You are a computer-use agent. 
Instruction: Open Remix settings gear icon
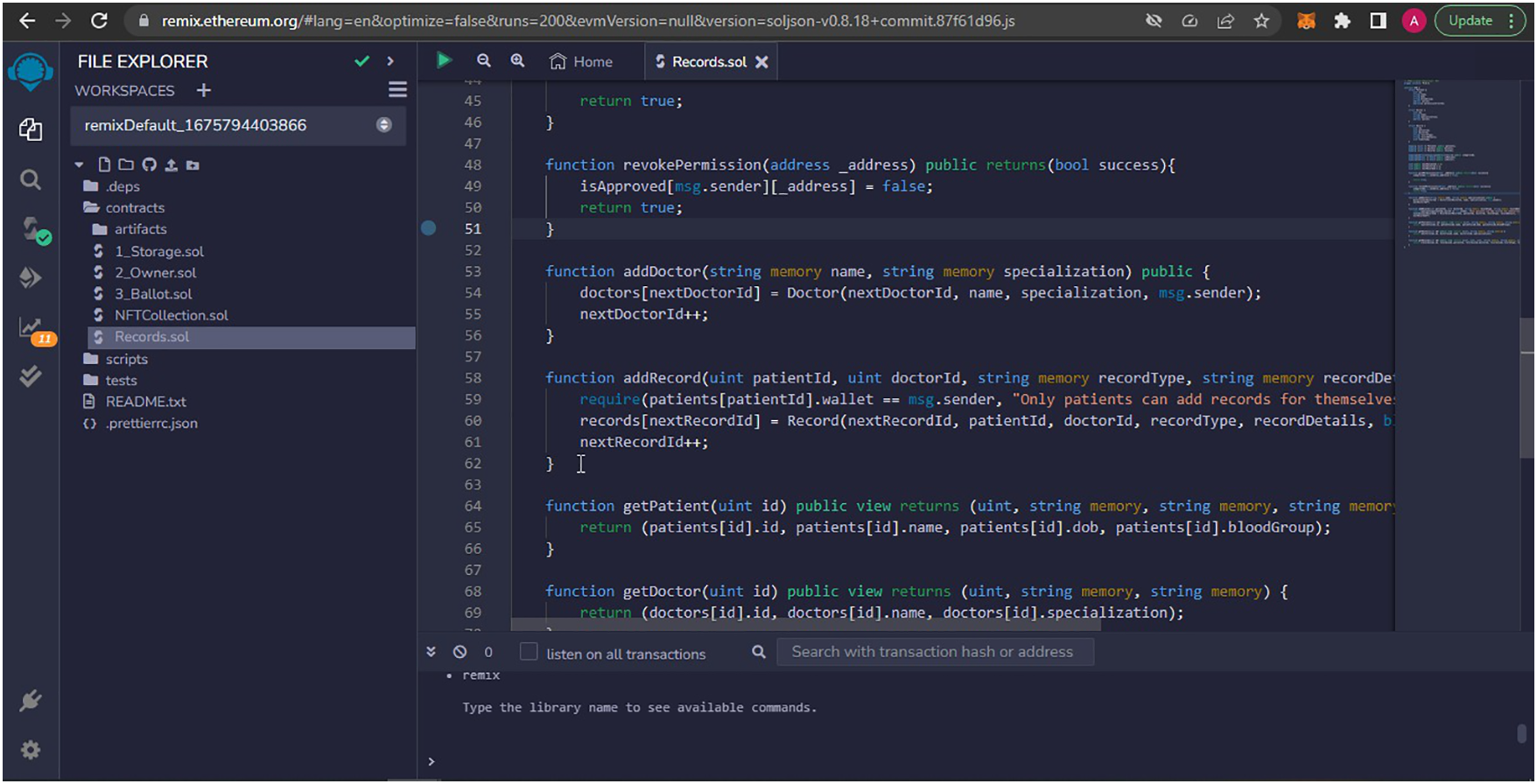click(x=31, y=750)
